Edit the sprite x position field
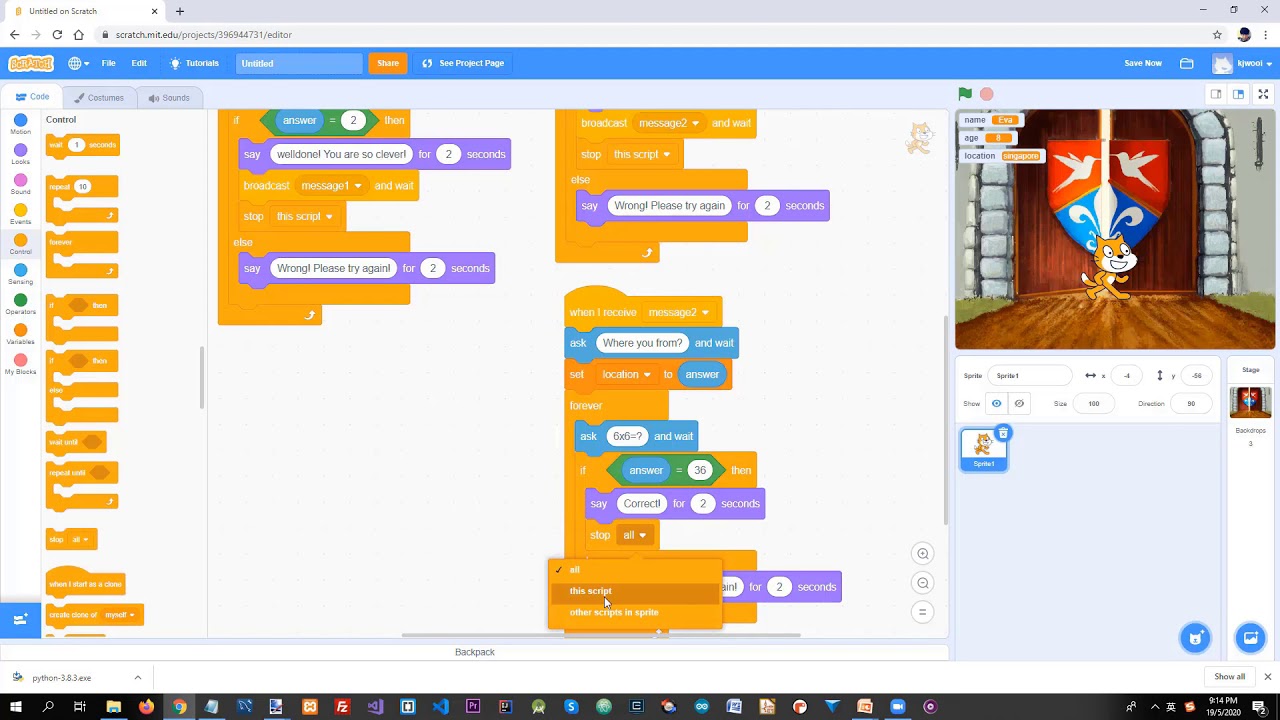1280x720 pixels. (1127, 376)
